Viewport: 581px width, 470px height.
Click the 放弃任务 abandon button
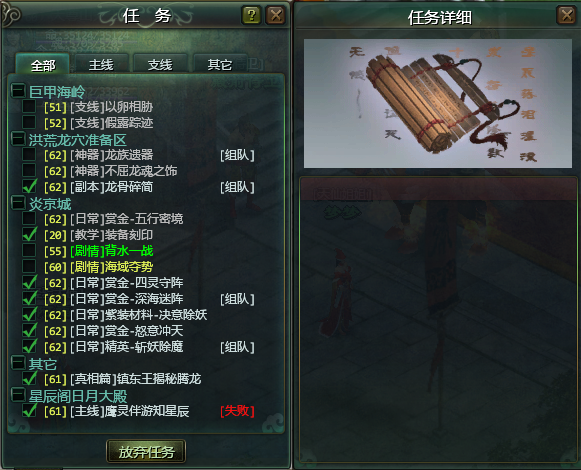pos(146,451)
